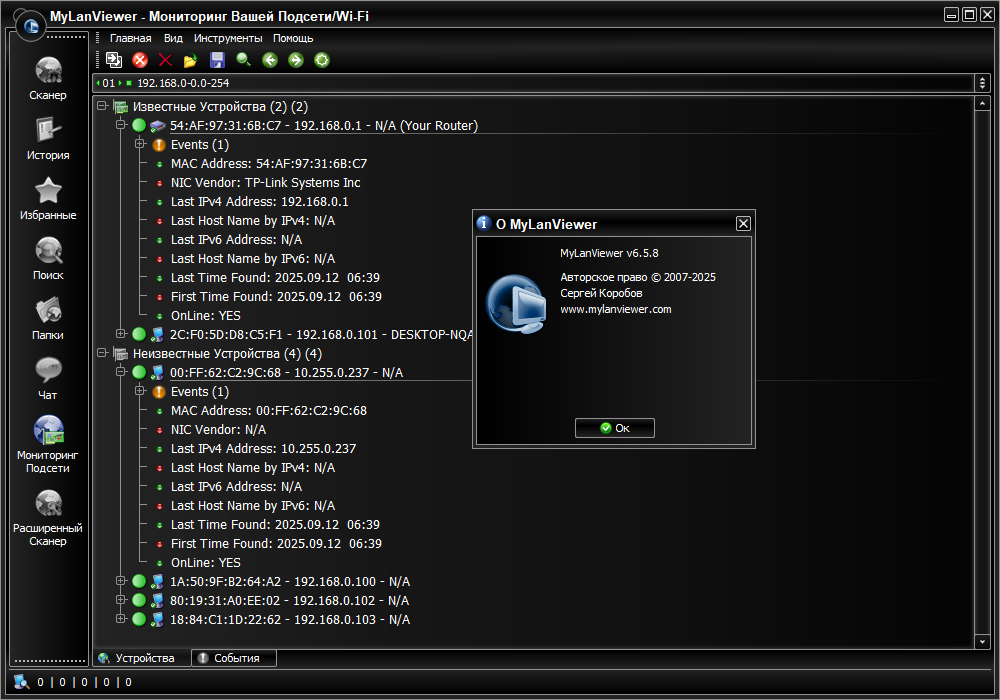Screen dimensions: 1000x700
Task: Select "NIC Vendor: TP-Link Systems Inc" row
Action: pos(265,182)
